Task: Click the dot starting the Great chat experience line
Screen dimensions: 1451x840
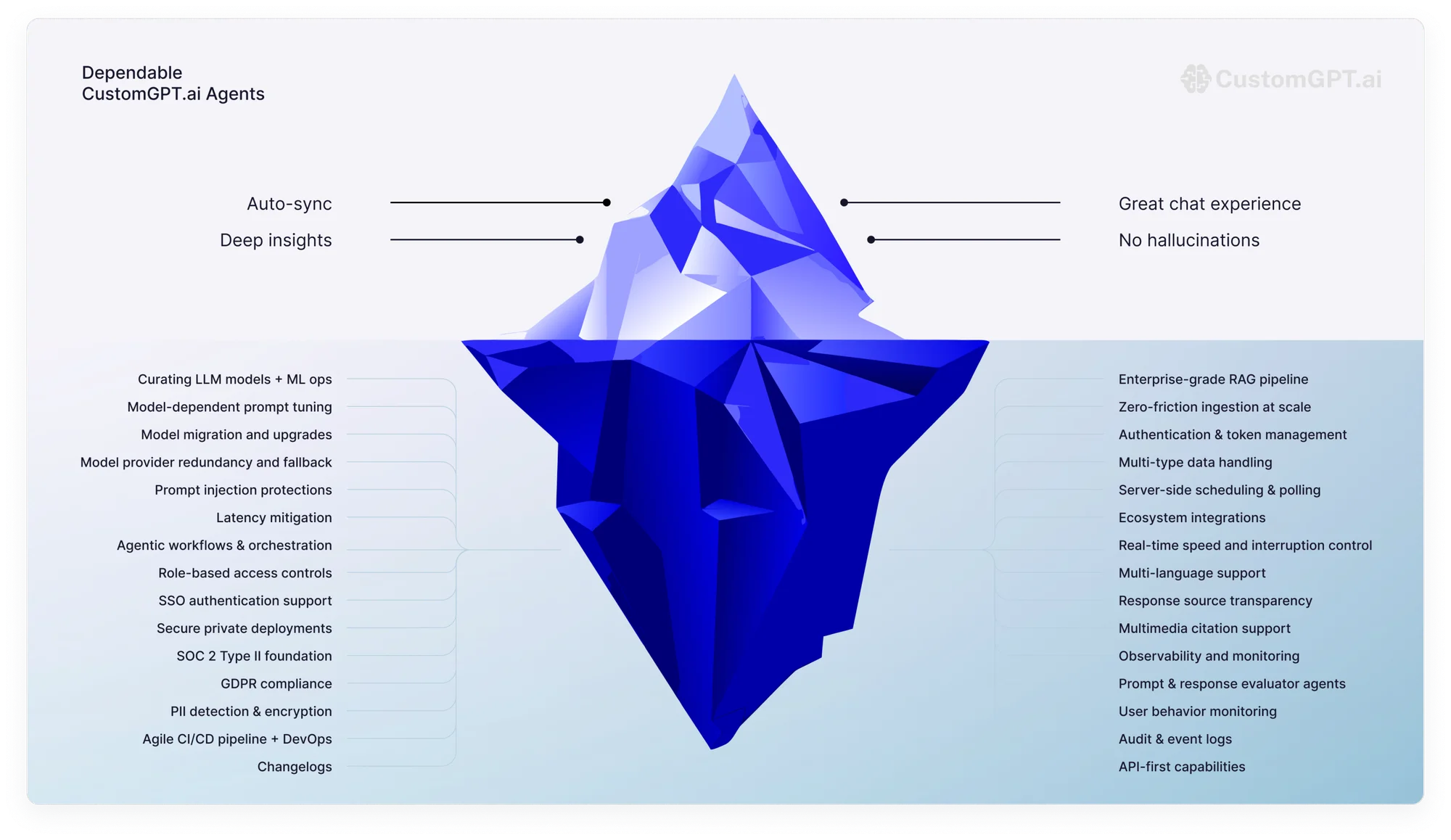Action: [x=844, y=202]
